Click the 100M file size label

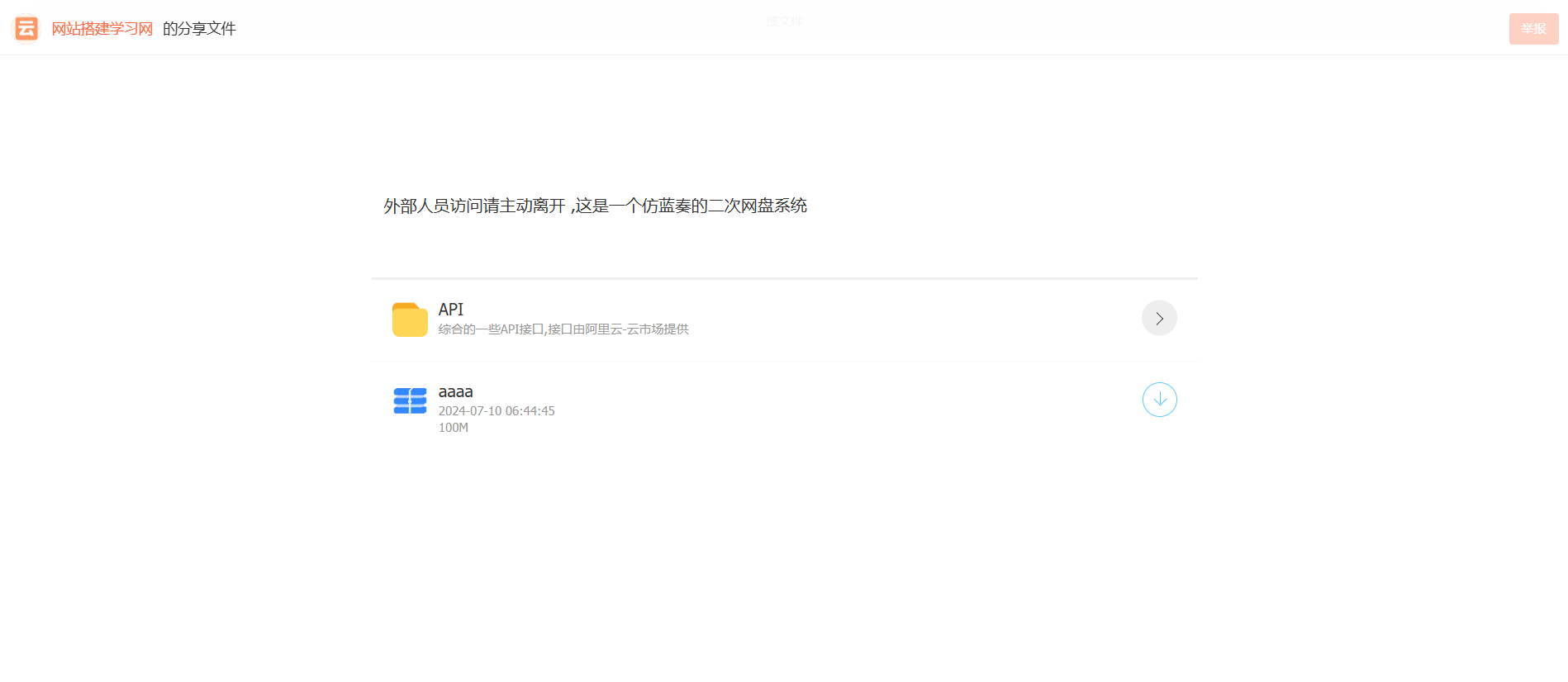(453, 428)
